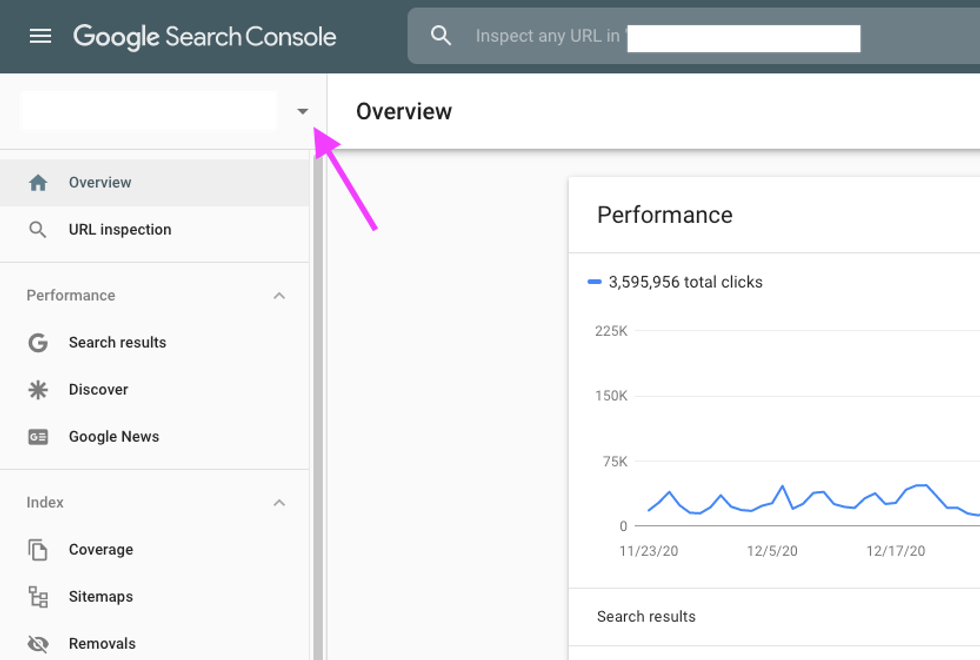Open Search results row in Performance card
This screenshot has width=980, height=660.
pyautogui.click(x=646, y=617)
